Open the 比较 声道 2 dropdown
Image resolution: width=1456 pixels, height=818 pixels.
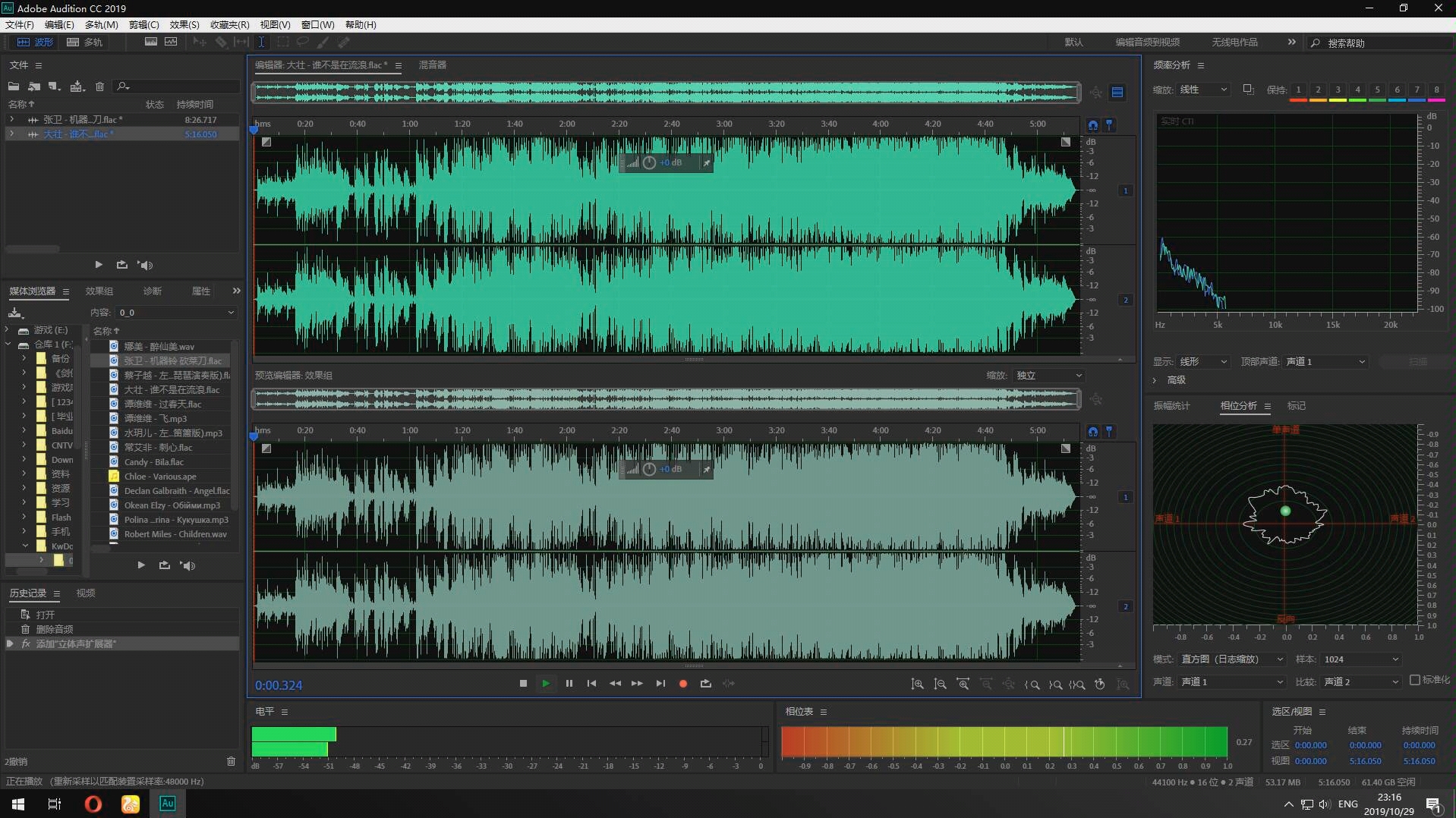click(x=1361, y=682)
